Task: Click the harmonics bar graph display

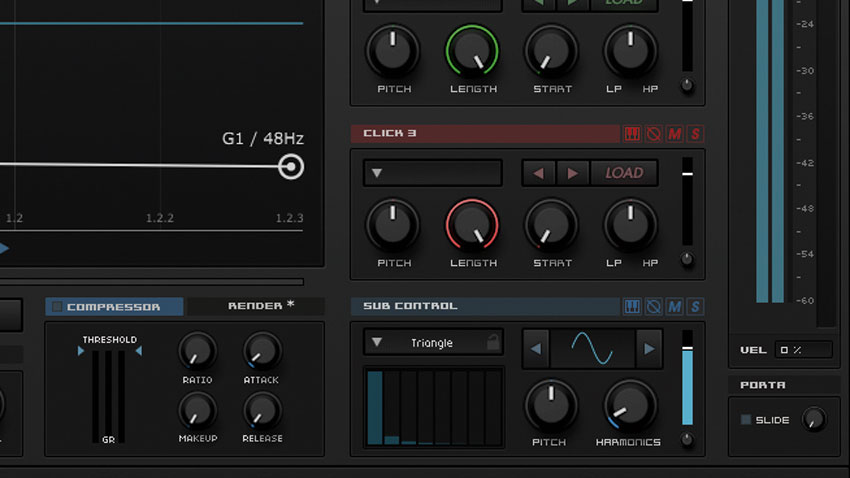Action: coord(434,407)
